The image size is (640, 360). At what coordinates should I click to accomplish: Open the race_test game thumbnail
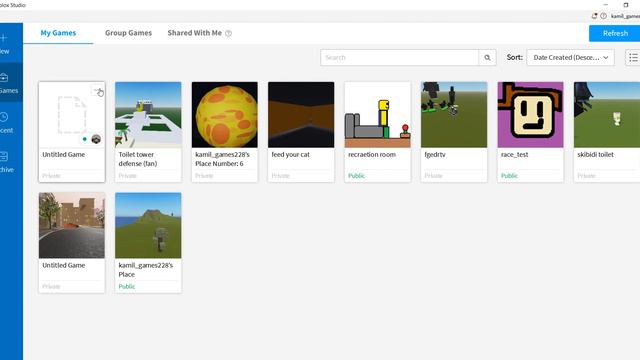530,115
